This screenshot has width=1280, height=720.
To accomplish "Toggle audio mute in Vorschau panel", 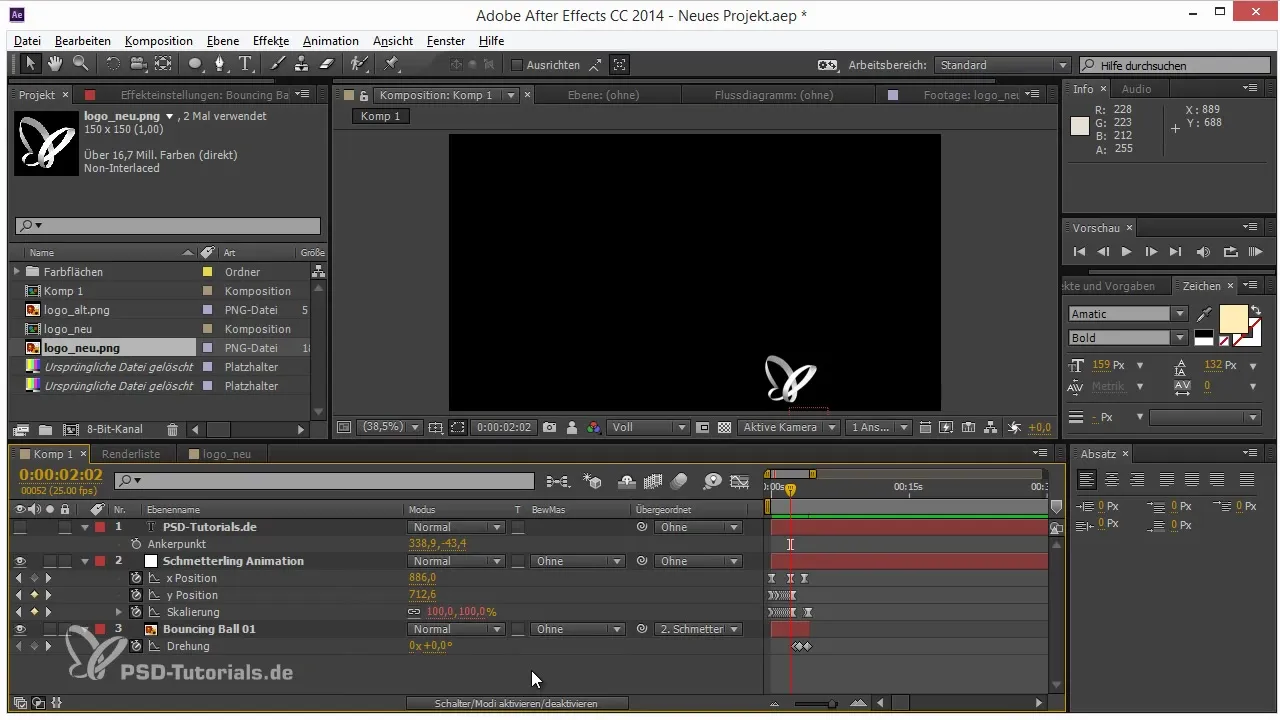I will point(1203,252).
